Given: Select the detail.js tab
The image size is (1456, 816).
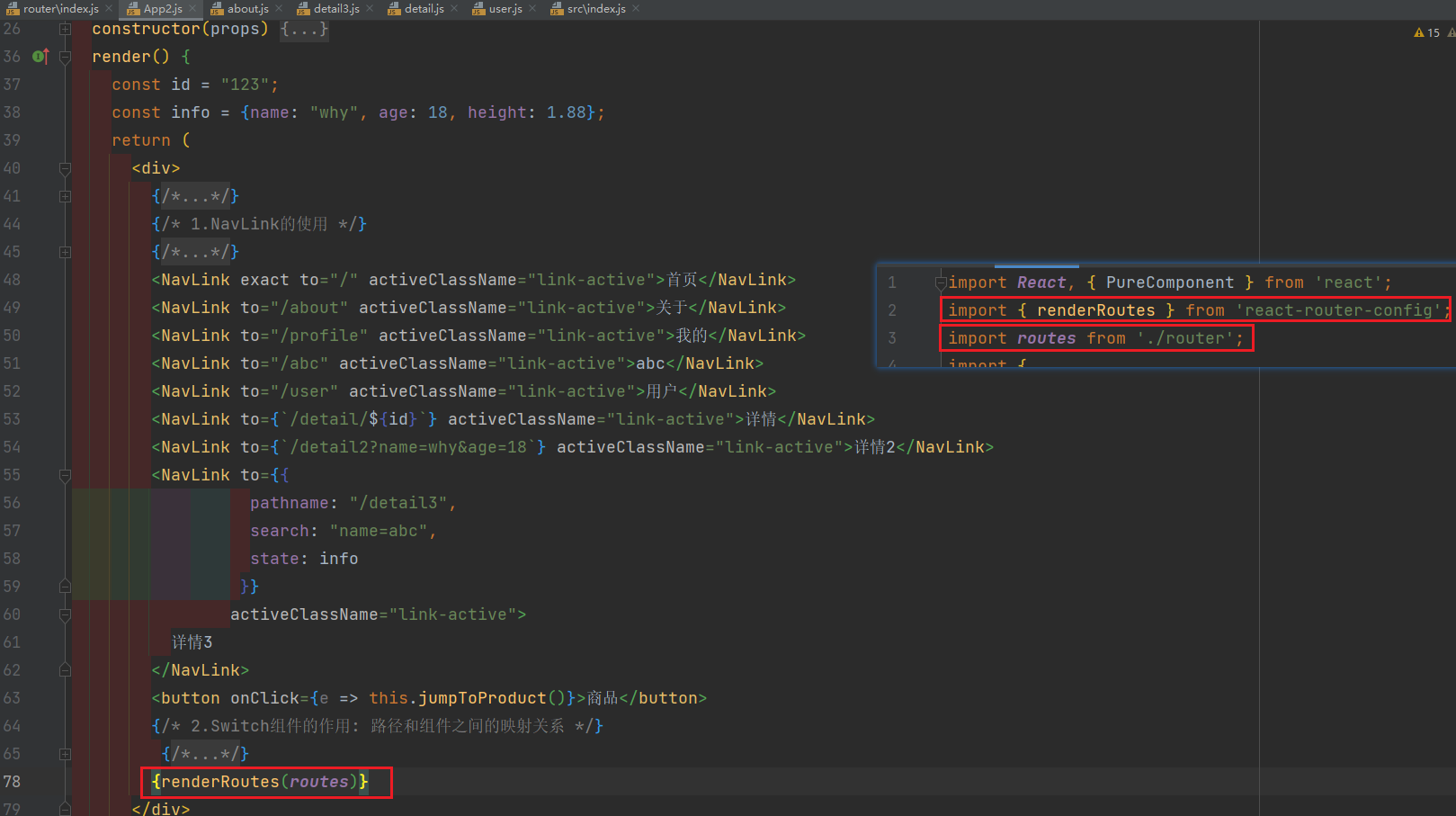Looking at the screenshot, I should coord(424,9).
